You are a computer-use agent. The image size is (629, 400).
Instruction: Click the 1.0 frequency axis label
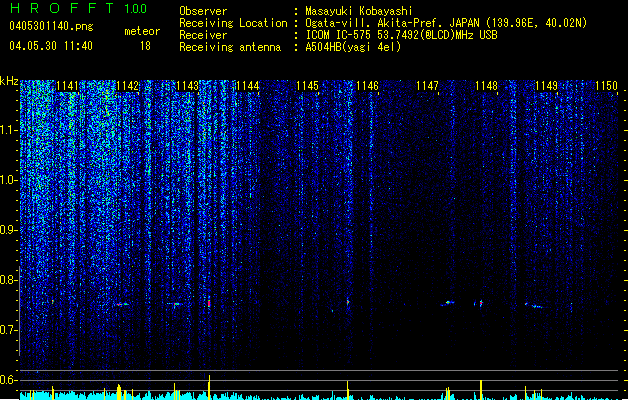click(x=9, y=180)
